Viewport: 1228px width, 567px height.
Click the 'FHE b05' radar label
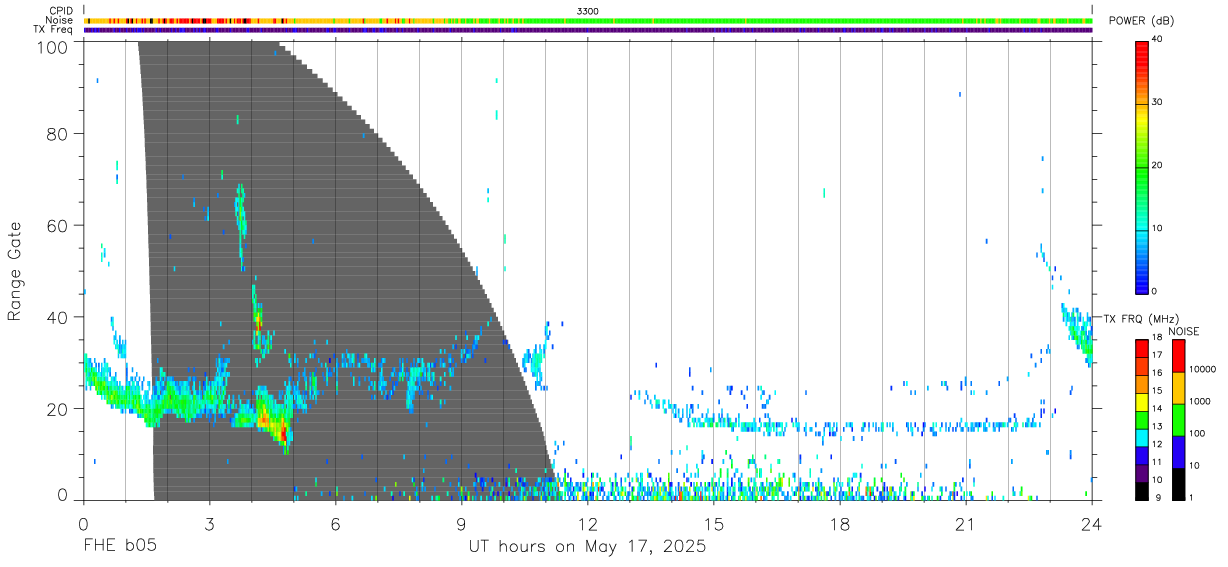pos(120,547)
